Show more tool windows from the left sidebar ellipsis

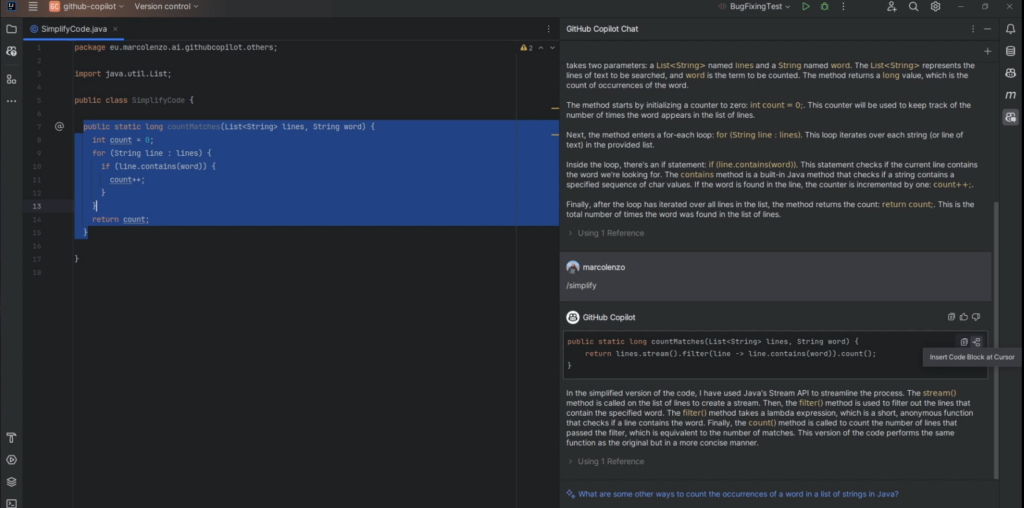(11, 101)
